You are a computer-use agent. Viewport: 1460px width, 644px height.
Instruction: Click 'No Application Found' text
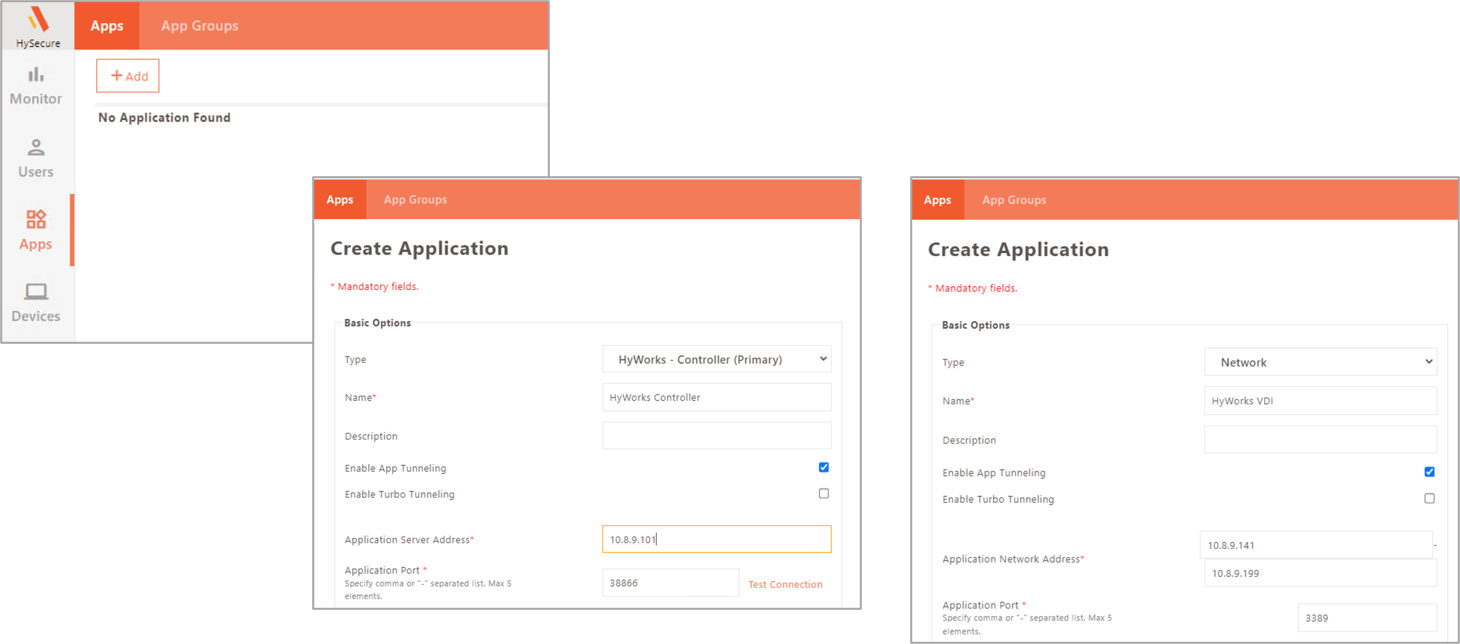(x=164, y=117)
